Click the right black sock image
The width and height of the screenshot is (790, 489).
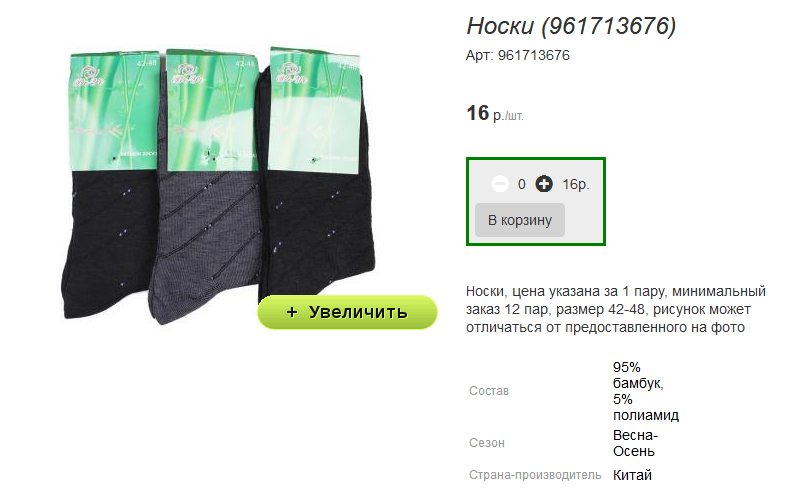pos(317,171)
